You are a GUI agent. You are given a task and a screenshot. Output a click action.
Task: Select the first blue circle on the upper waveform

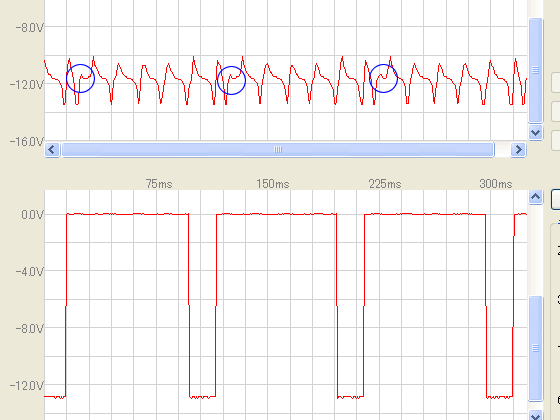(x=80, y=79)
